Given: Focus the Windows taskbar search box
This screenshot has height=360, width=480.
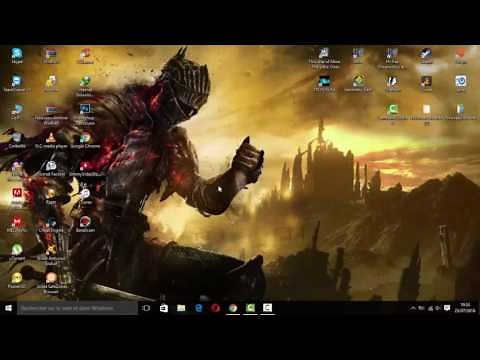Looking at the screenshot, I should 77,308.
